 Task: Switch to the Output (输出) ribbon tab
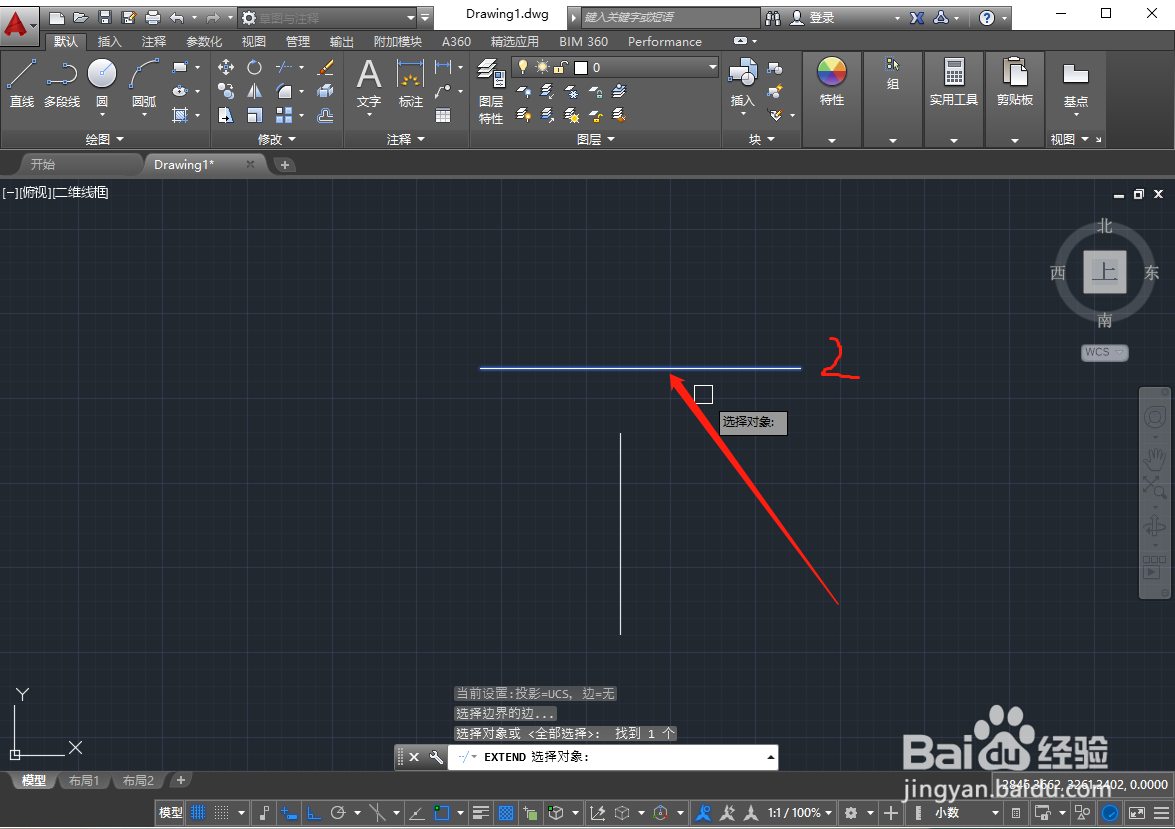click(342, 41)
